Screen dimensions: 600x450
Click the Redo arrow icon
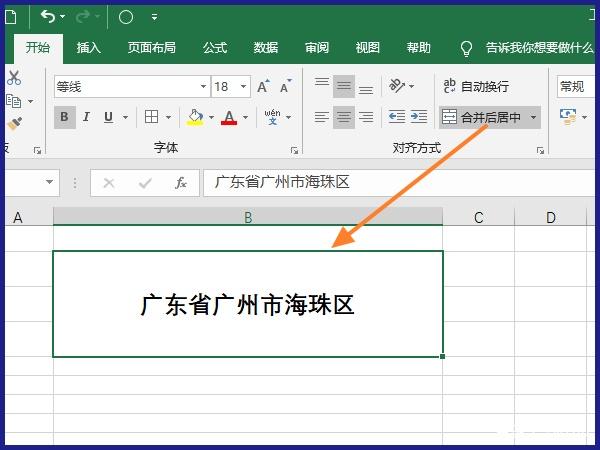point(82,16)
